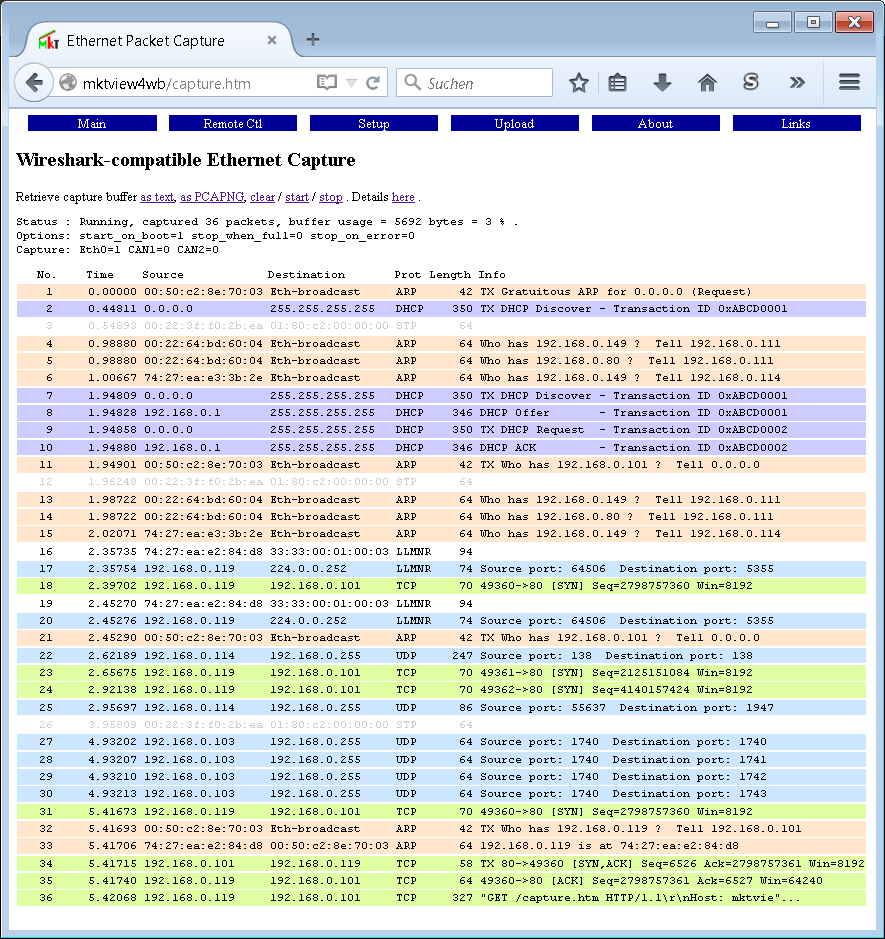This screenshot has width=885, height=939.
Task: Open downloads arrow icon
Action: coord(662,83)
